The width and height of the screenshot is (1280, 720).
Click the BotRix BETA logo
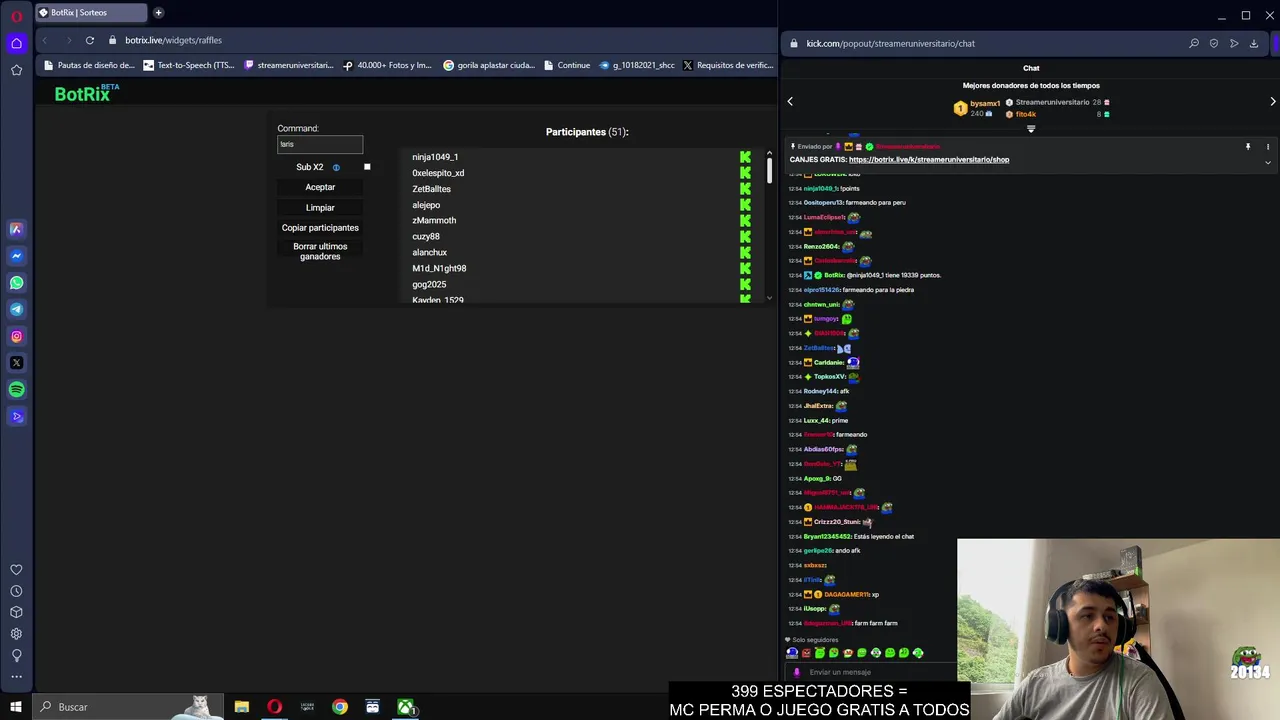pyautogui.click(x=87, y=93)
